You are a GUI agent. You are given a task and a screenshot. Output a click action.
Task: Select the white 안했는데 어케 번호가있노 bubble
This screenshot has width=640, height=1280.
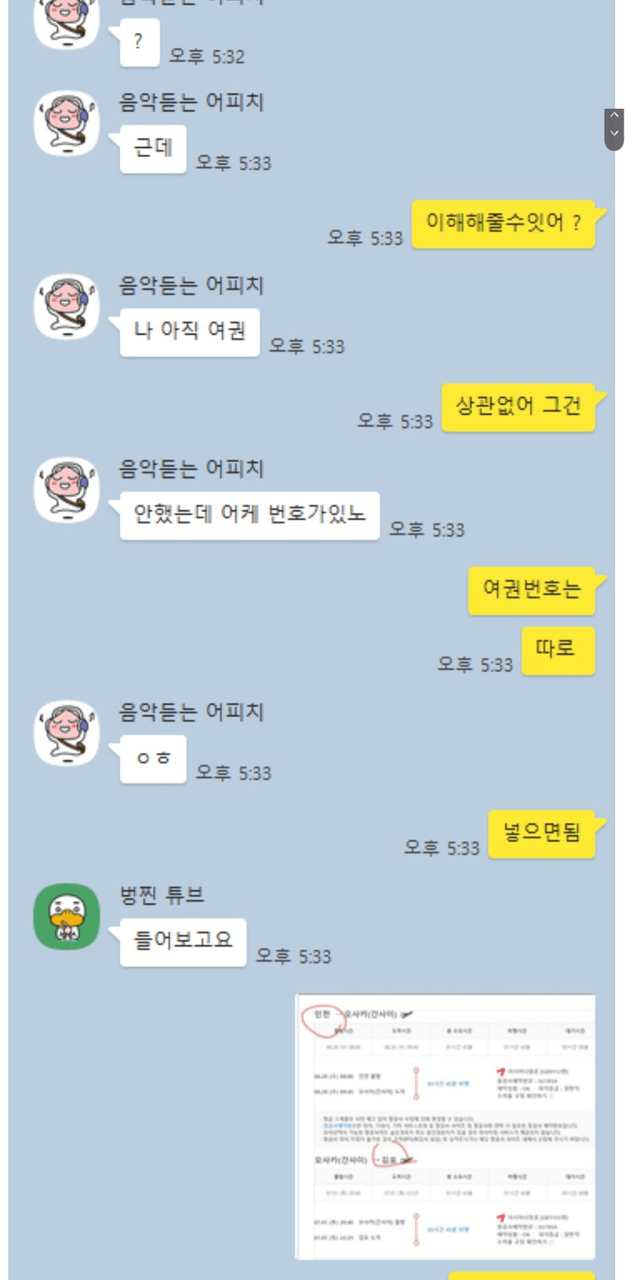pos(250,515)
